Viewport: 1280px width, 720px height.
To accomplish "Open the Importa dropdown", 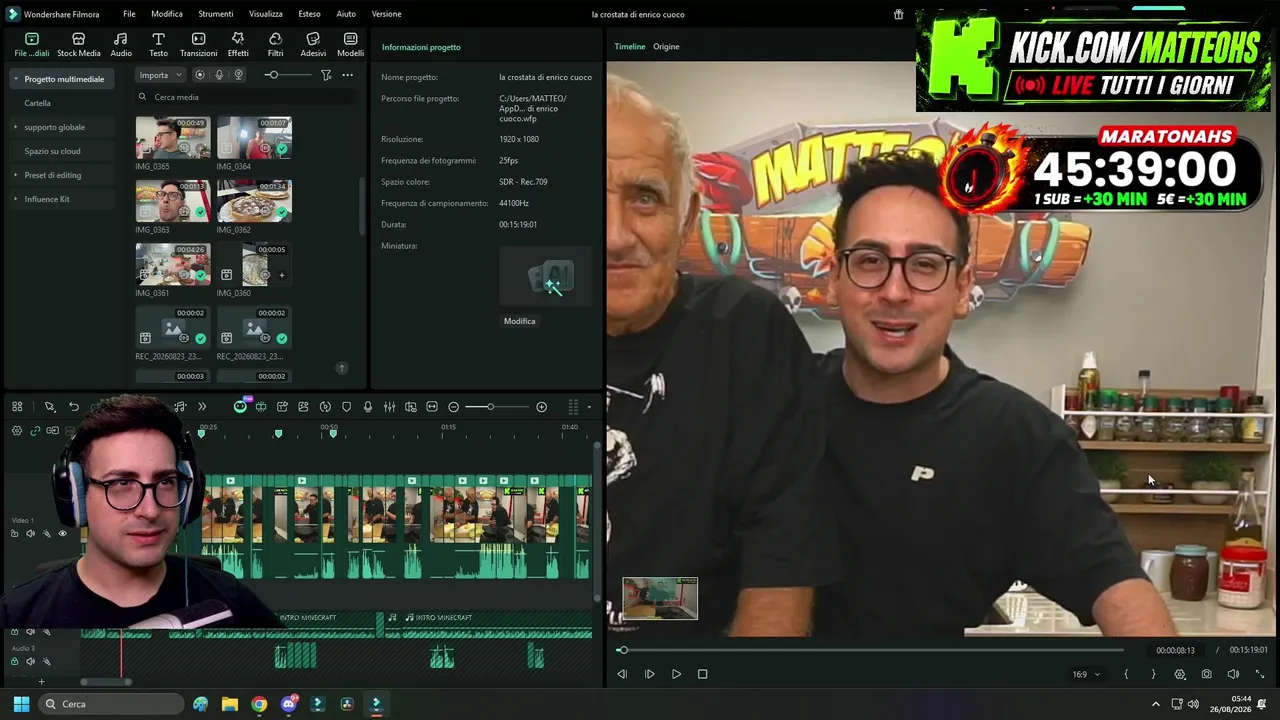I will pyautogui.click(x=160, y=75).
